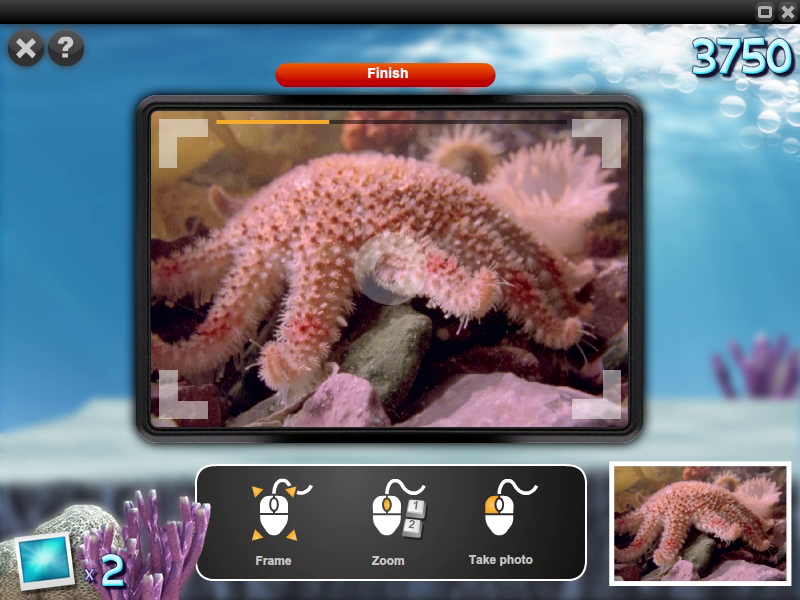Select the remaining photos polaroid icon
This screenshot has width=800, height=600.
[45, 561]
